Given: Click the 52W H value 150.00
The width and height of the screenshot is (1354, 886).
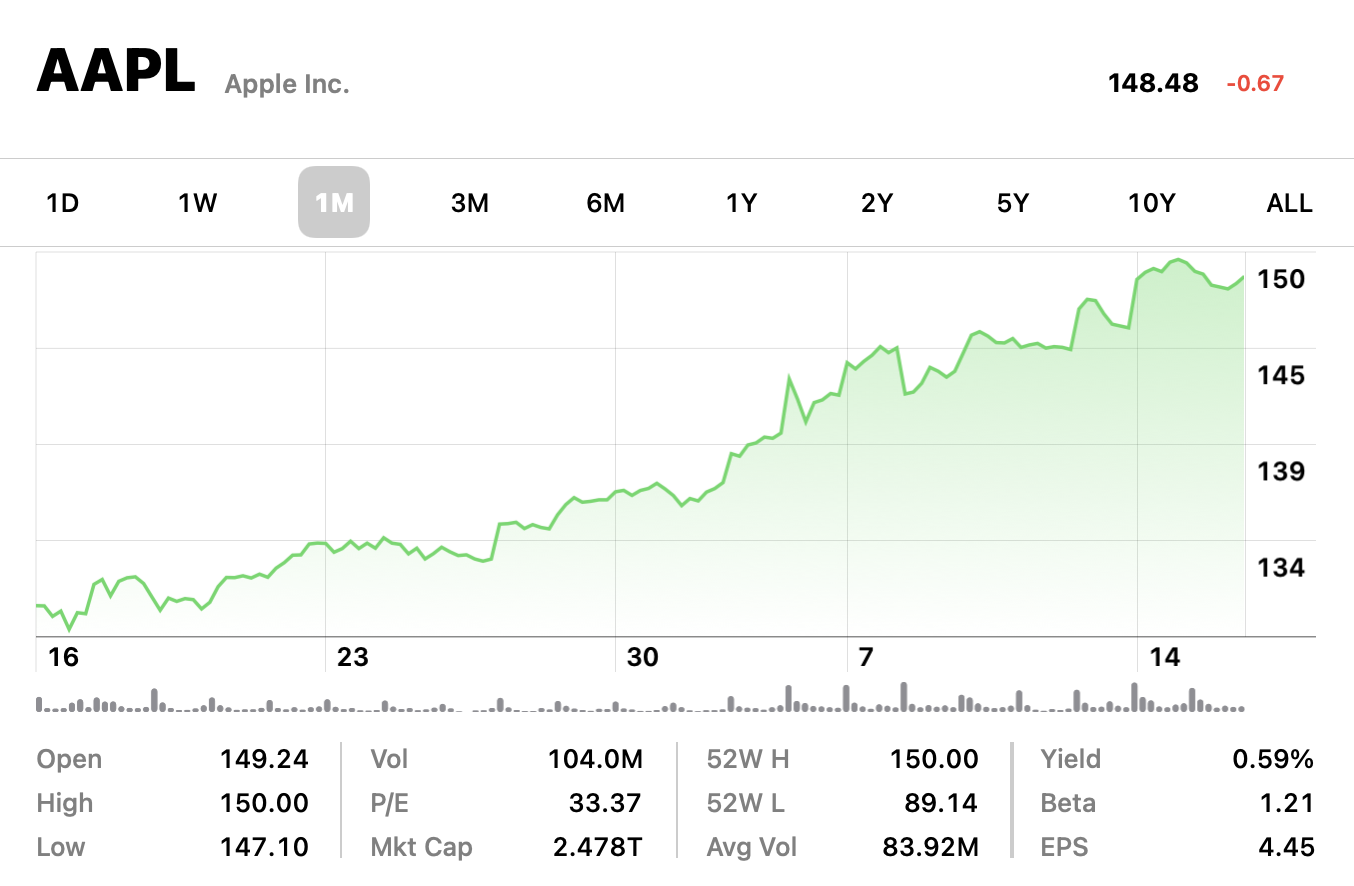Looking at the screenshot, I should (934, 759).
